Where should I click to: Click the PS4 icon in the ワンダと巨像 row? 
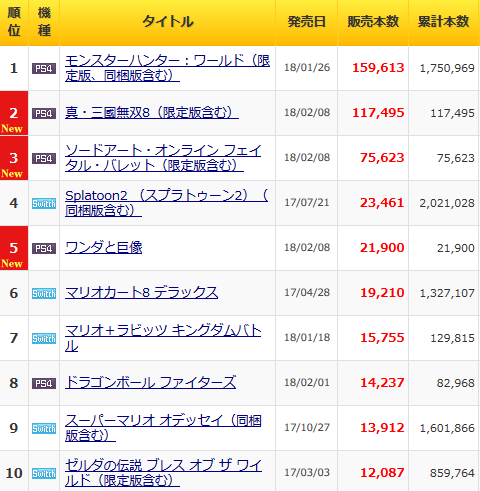point(44,249)
